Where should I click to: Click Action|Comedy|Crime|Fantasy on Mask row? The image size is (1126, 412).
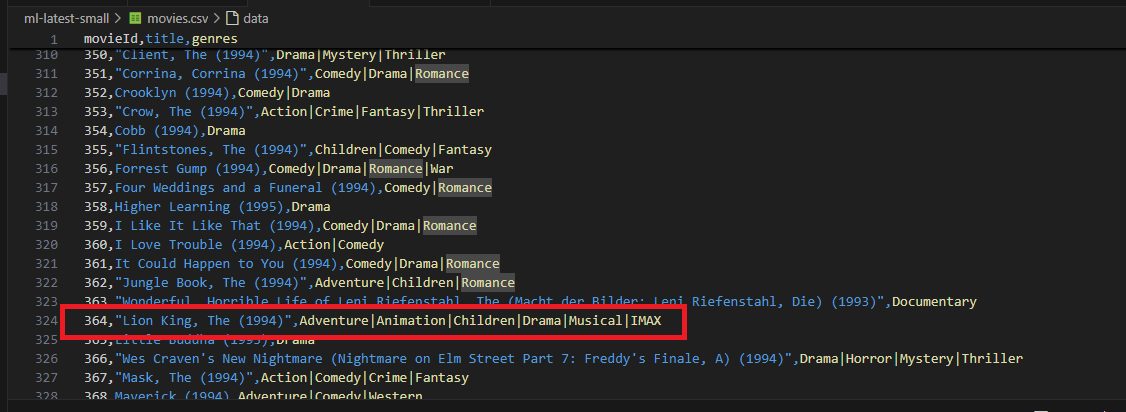(x=365, y=378)
